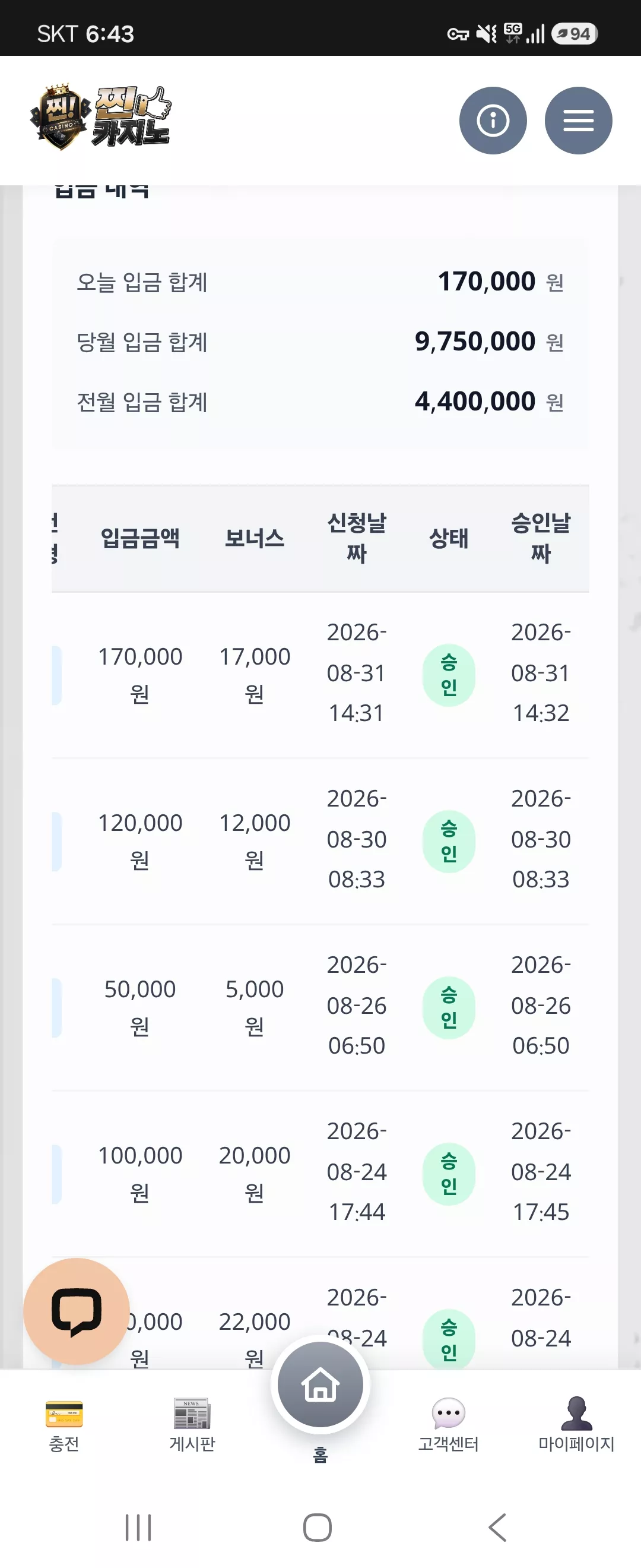Tap the info circle icon in header
641x1568 pixels.
coord(493,121)
